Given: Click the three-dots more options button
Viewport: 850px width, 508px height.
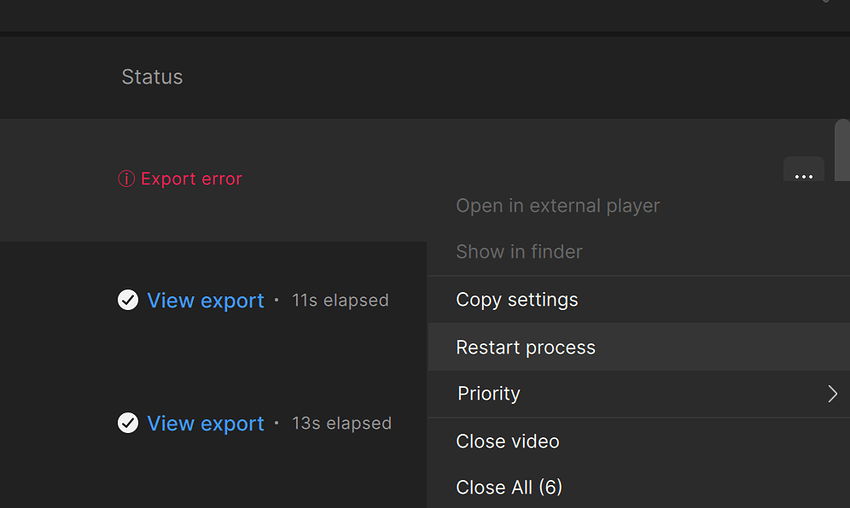Looking at the screenshot, I should point(803,176).
